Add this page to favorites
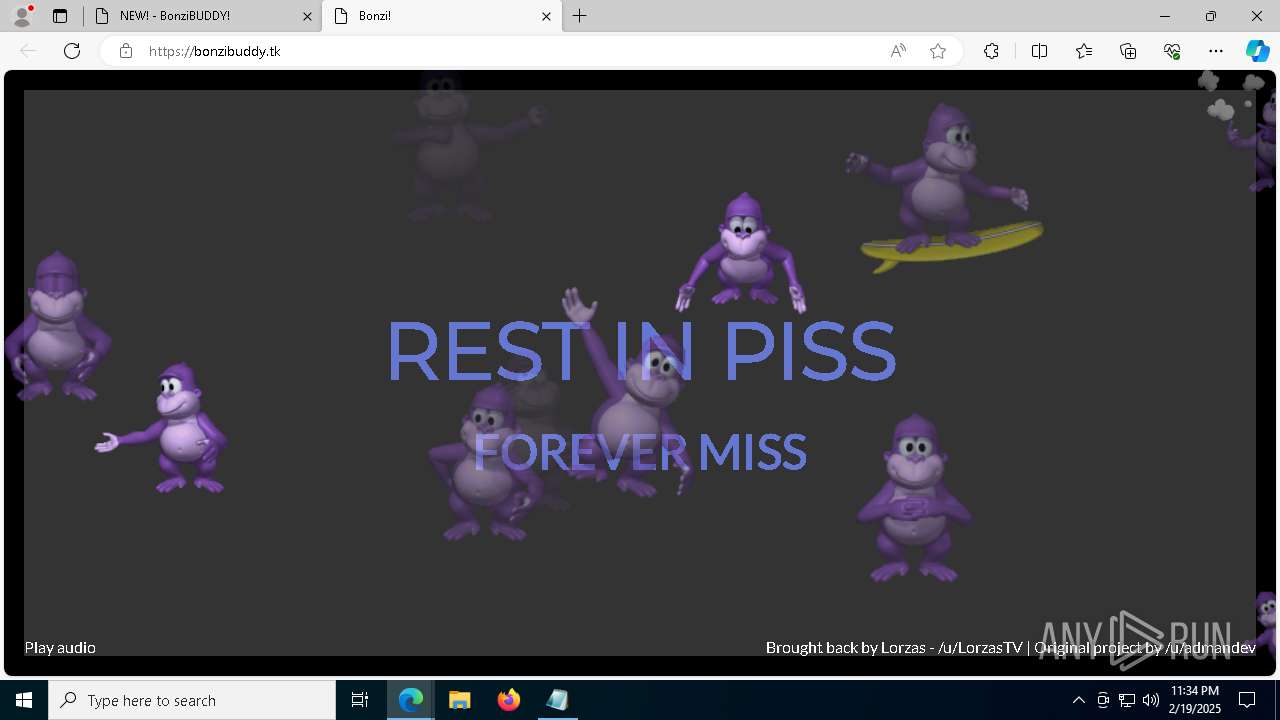This screenshot has width=1280, height=720. pyautogui.click(x=938, y=51)
